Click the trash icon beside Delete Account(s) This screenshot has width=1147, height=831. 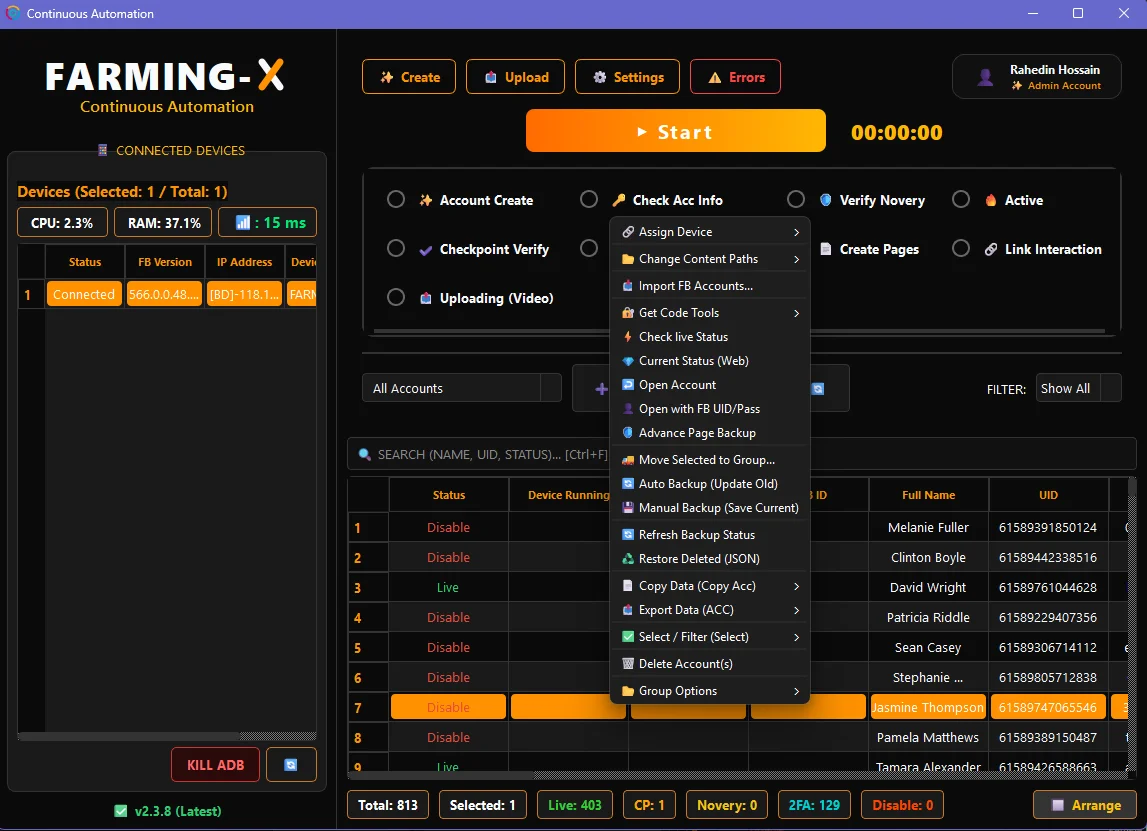tap(628, 663)
